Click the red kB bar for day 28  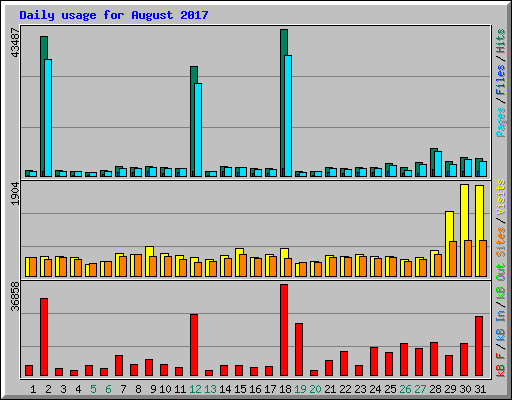tap(434, 359)
